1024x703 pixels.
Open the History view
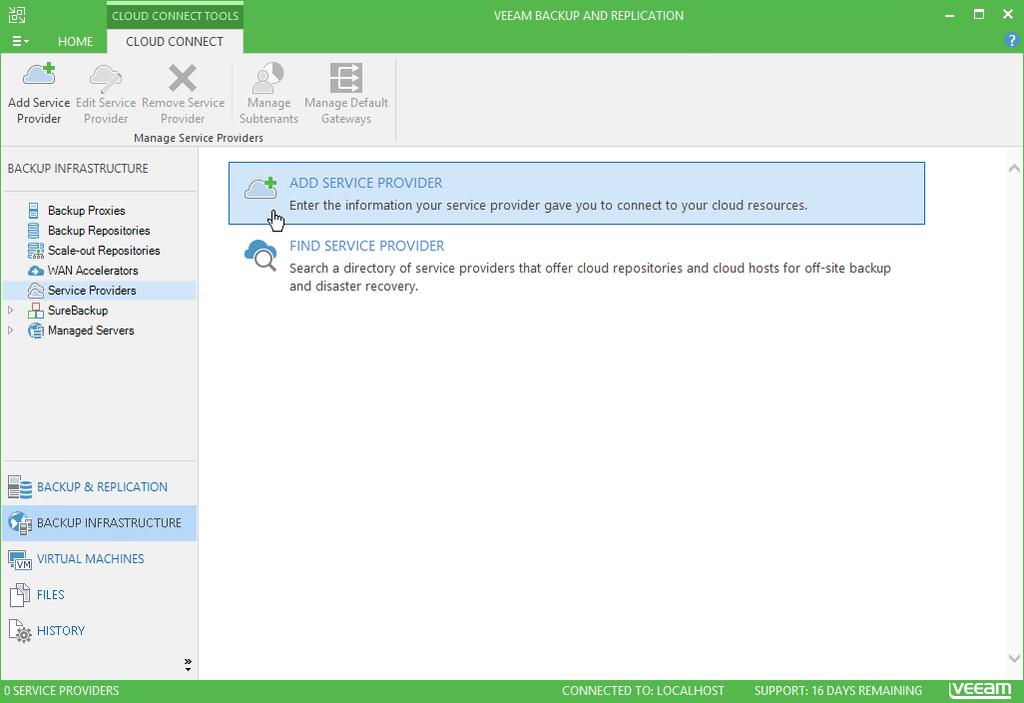coord(61,630)
